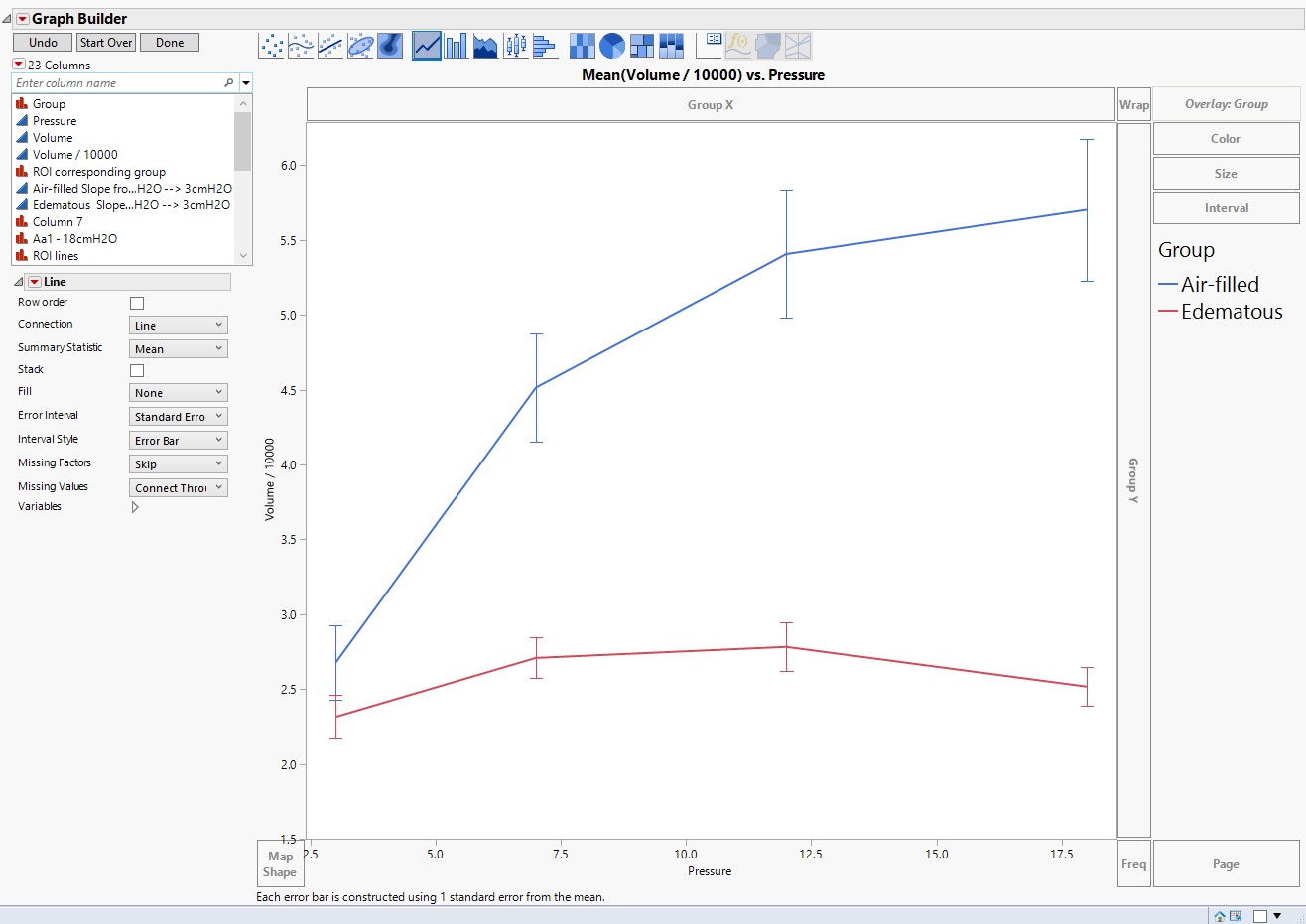Open the JMP Home Window icon
The height and width of the screenshot is (924, 1306).
coord(1220,916)
